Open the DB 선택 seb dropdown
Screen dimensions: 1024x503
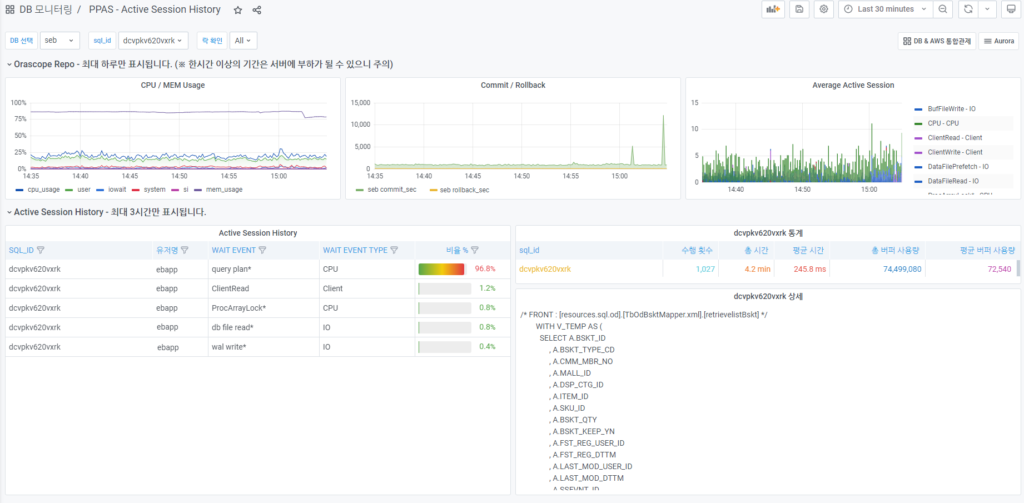pos(59,41)
